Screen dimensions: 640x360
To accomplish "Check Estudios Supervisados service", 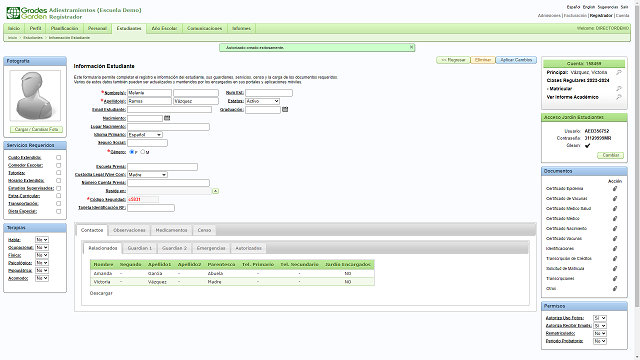I will tap(58, 188).
